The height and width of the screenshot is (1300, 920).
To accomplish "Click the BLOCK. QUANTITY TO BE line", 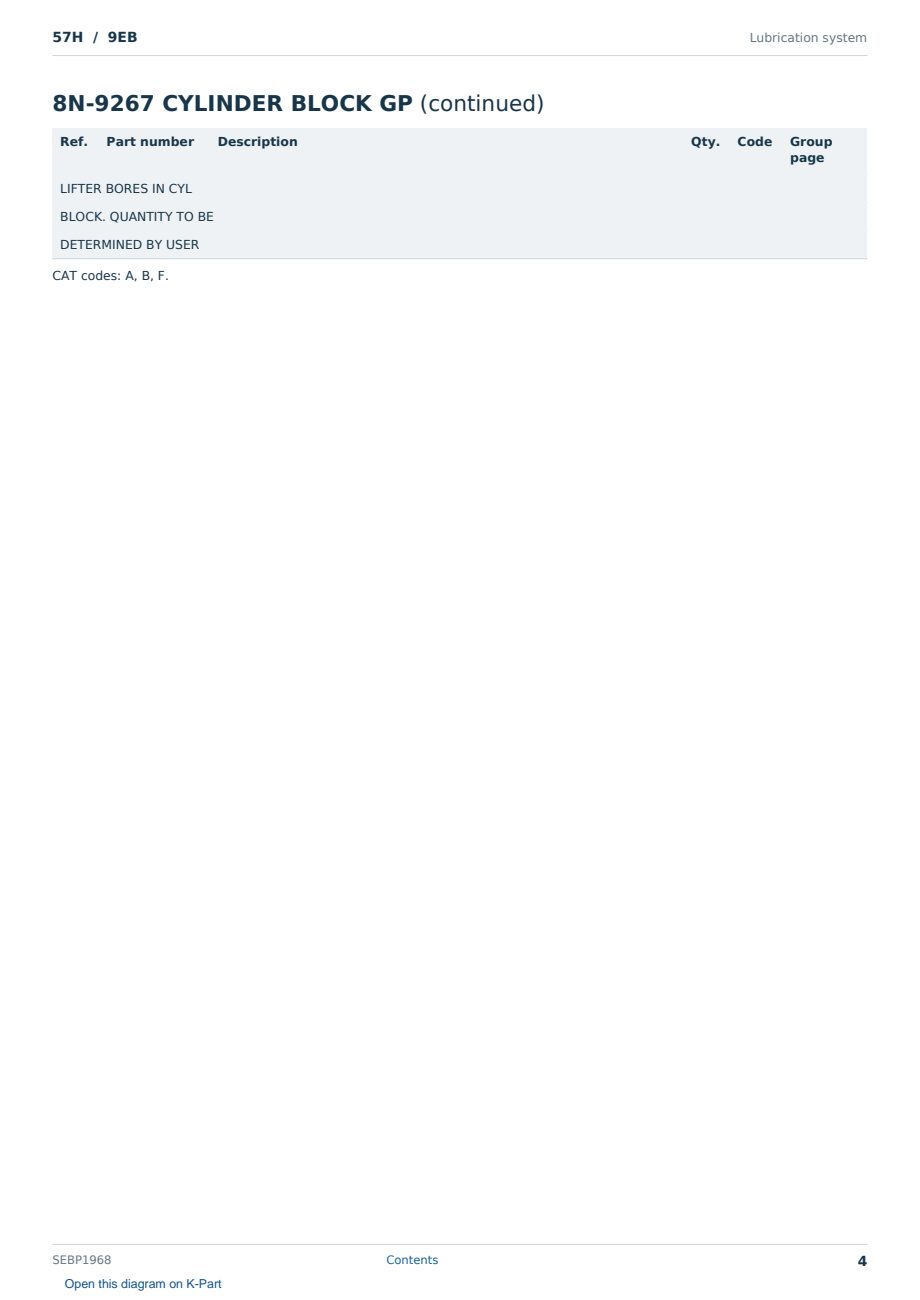I will [137, 217].
